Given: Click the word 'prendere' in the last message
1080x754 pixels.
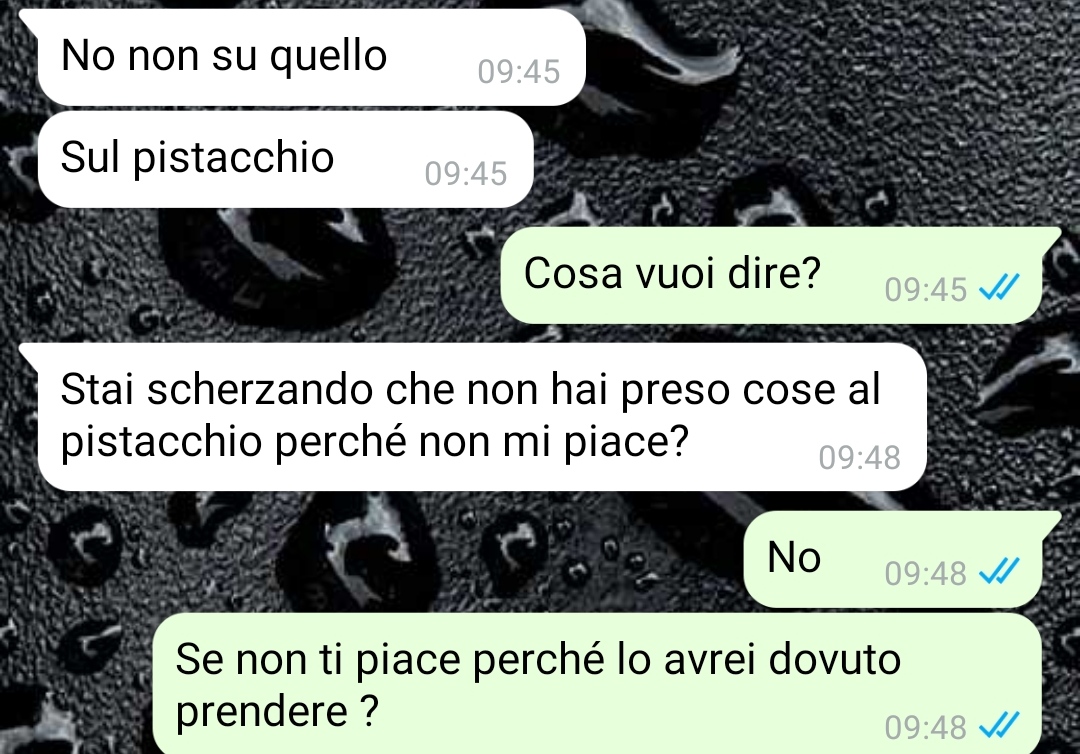Looking at the screenshot, I should pos(262,713).
